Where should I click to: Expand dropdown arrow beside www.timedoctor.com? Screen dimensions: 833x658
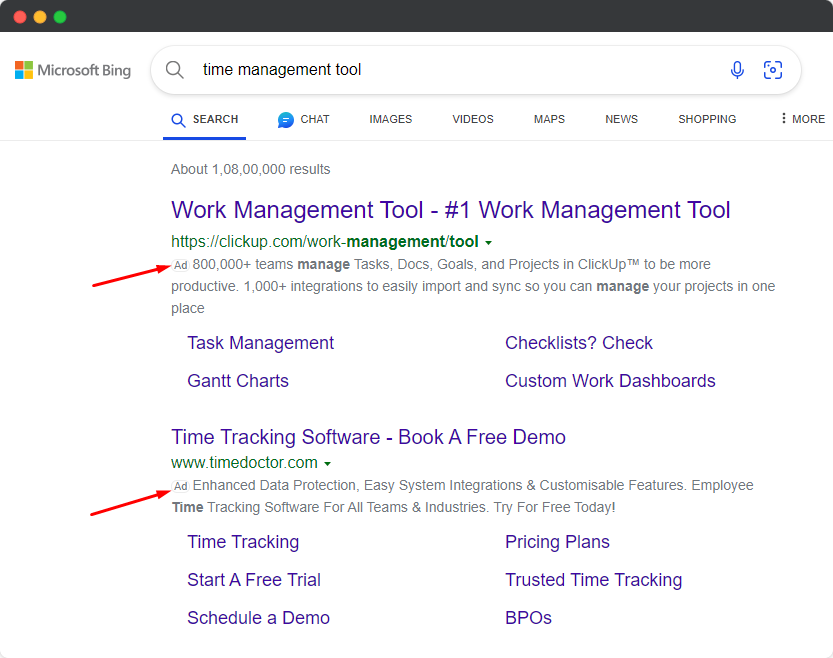328,464
